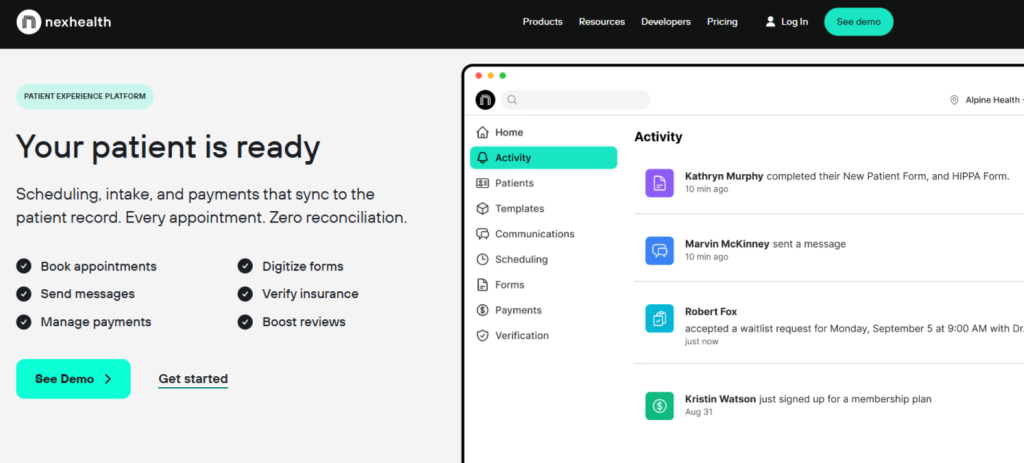Screen dimensions: 1024x463
Task: Click the search input field in the app mockup
Action: click(x=575, y=100)
